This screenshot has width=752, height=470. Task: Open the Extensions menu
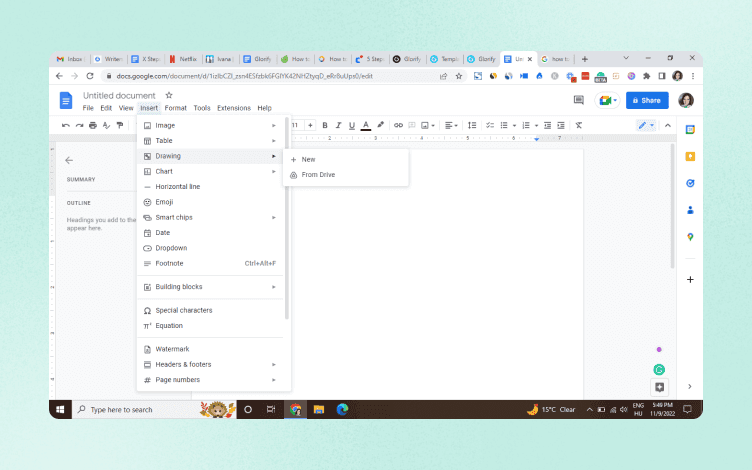(234, 108)
